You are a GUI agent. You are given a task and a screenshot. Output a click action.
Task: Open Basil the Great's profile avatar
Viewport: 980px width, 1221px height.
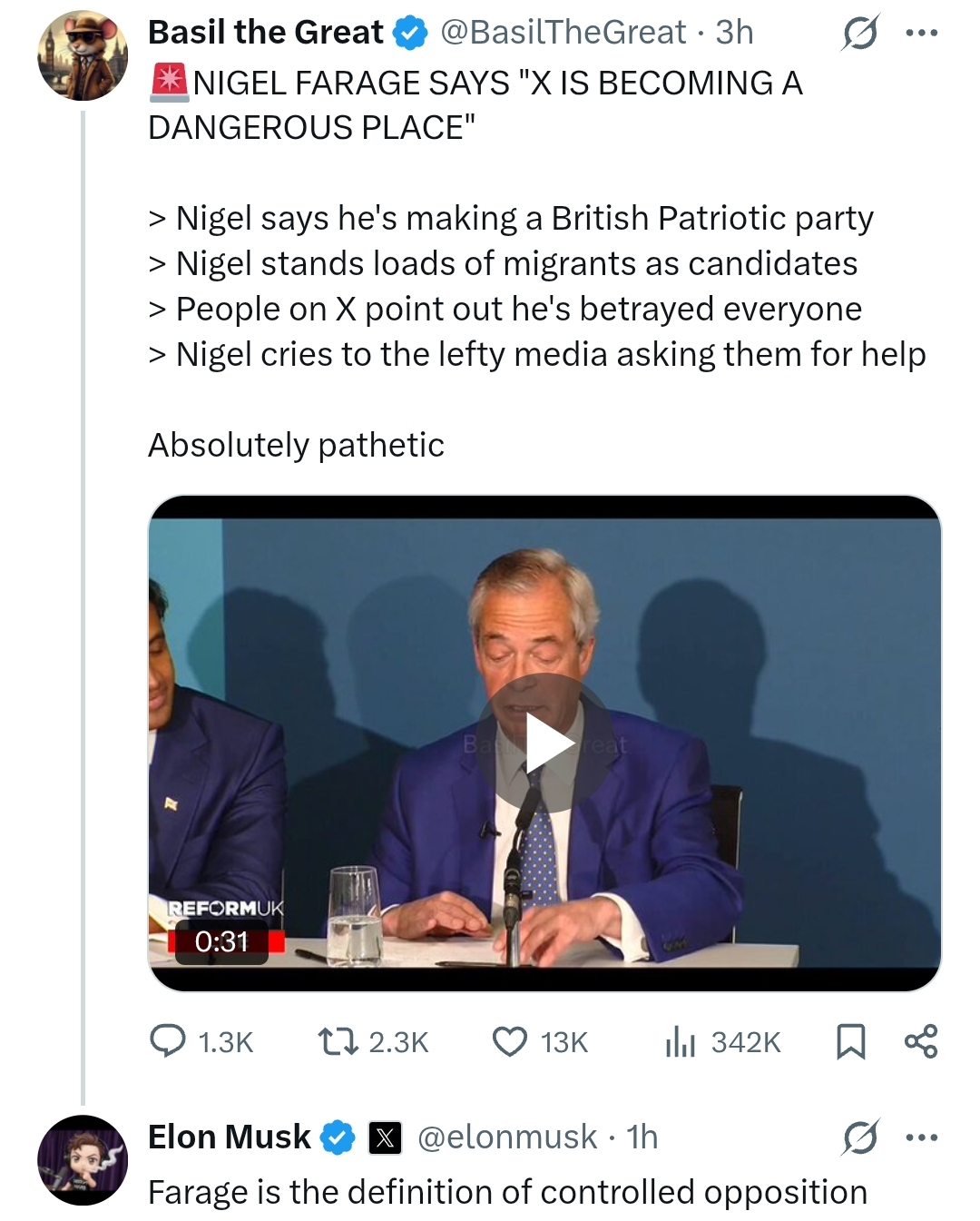click(83, 55)
